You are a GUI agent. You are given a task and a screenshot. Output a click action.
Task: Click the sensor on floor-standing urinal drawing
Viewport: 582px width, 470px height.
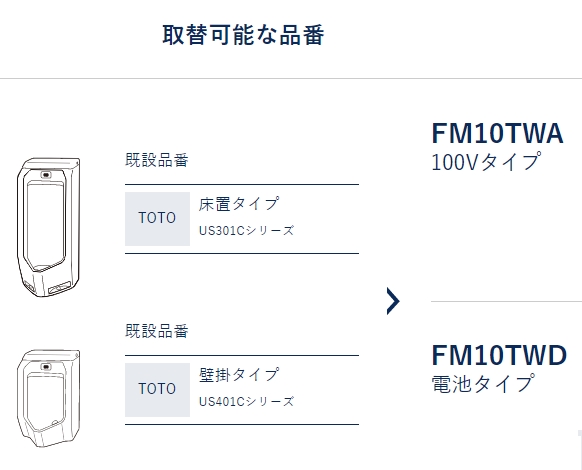(46, 174)
